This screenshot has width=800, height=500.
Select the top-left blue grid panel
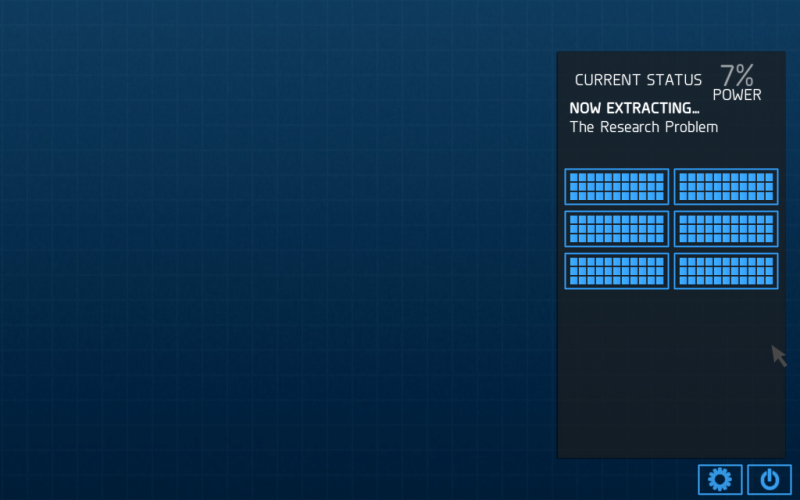(616, 186)
